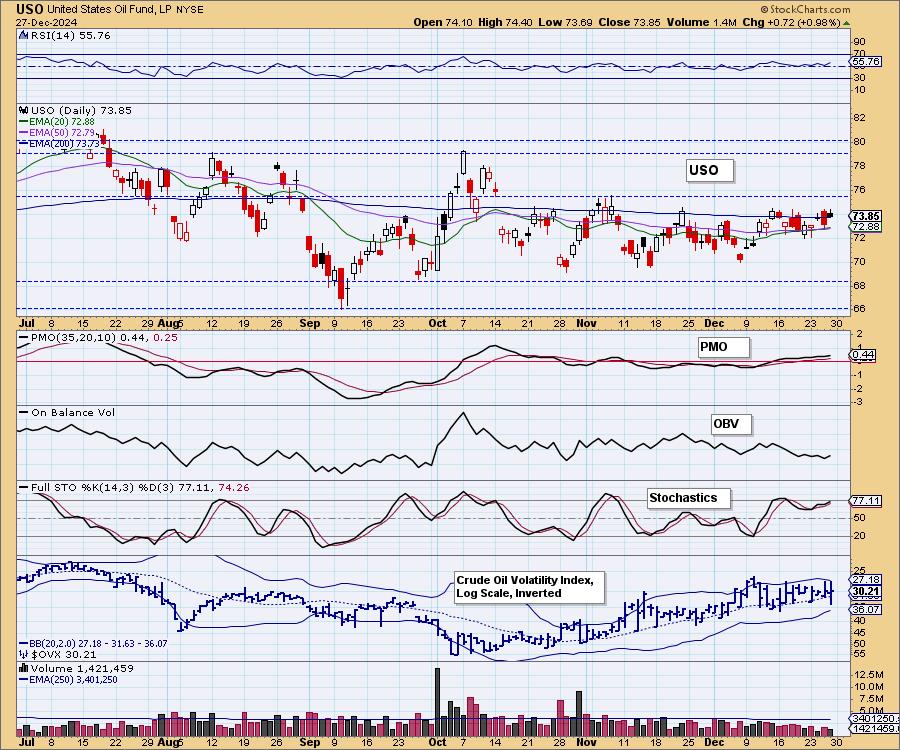The width and height of the screenshot is (900, 750).
Task: Select the OBV annotation box
Action: click(x=731, y=424)
